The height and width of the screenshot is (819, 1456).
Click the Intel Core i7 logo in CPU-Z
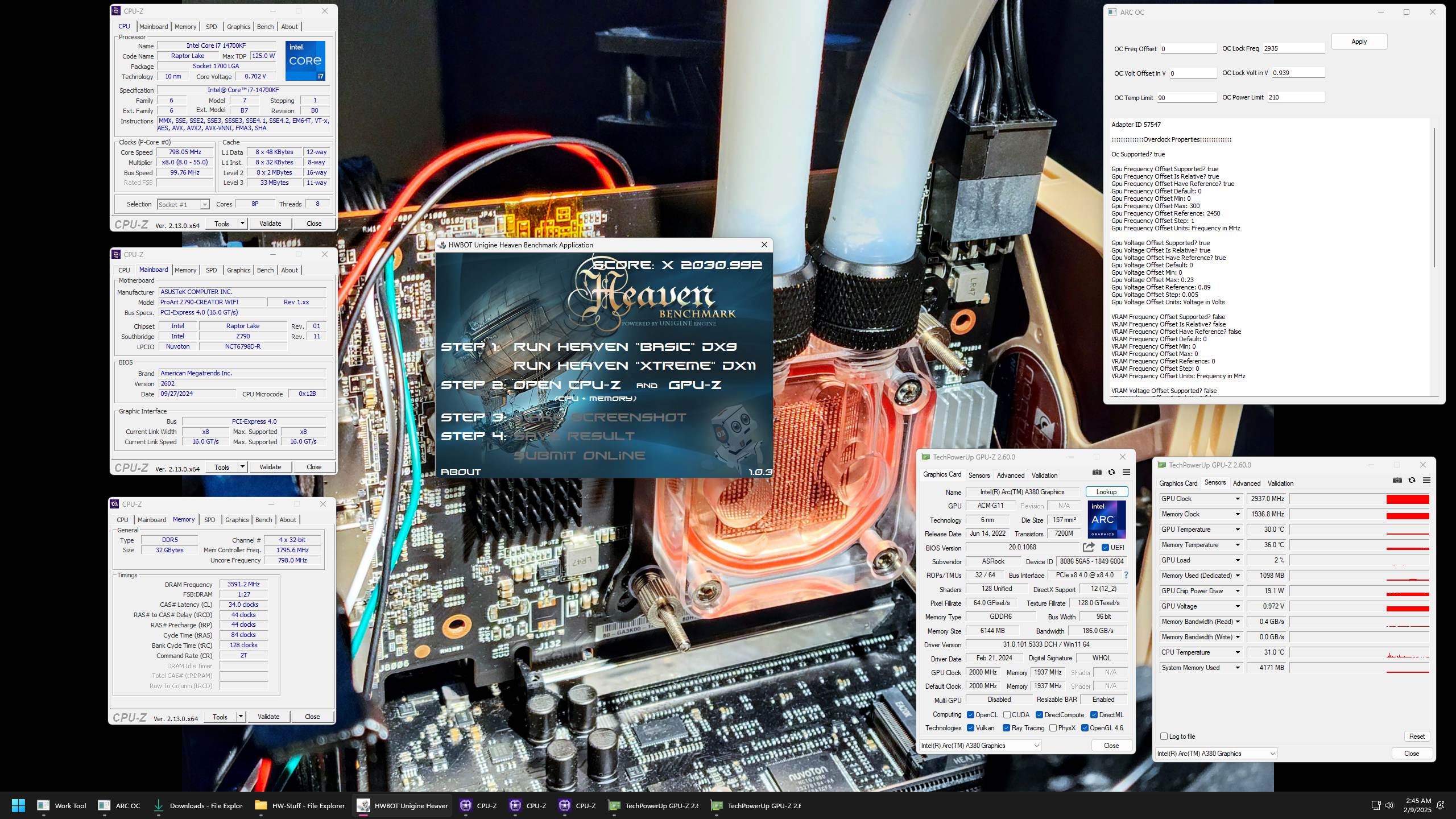click(305, 60)
